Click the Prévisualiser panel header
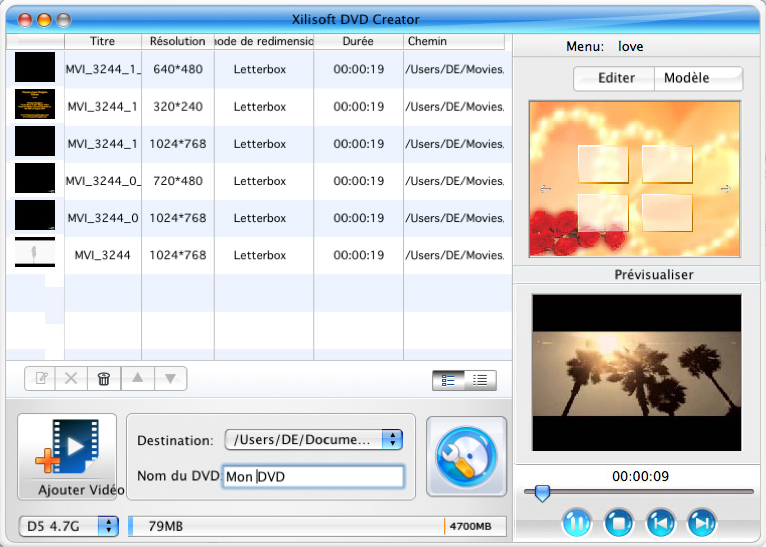Image resolution: width=766 pixels, height=547 pixels. click(x=654, y=274)
